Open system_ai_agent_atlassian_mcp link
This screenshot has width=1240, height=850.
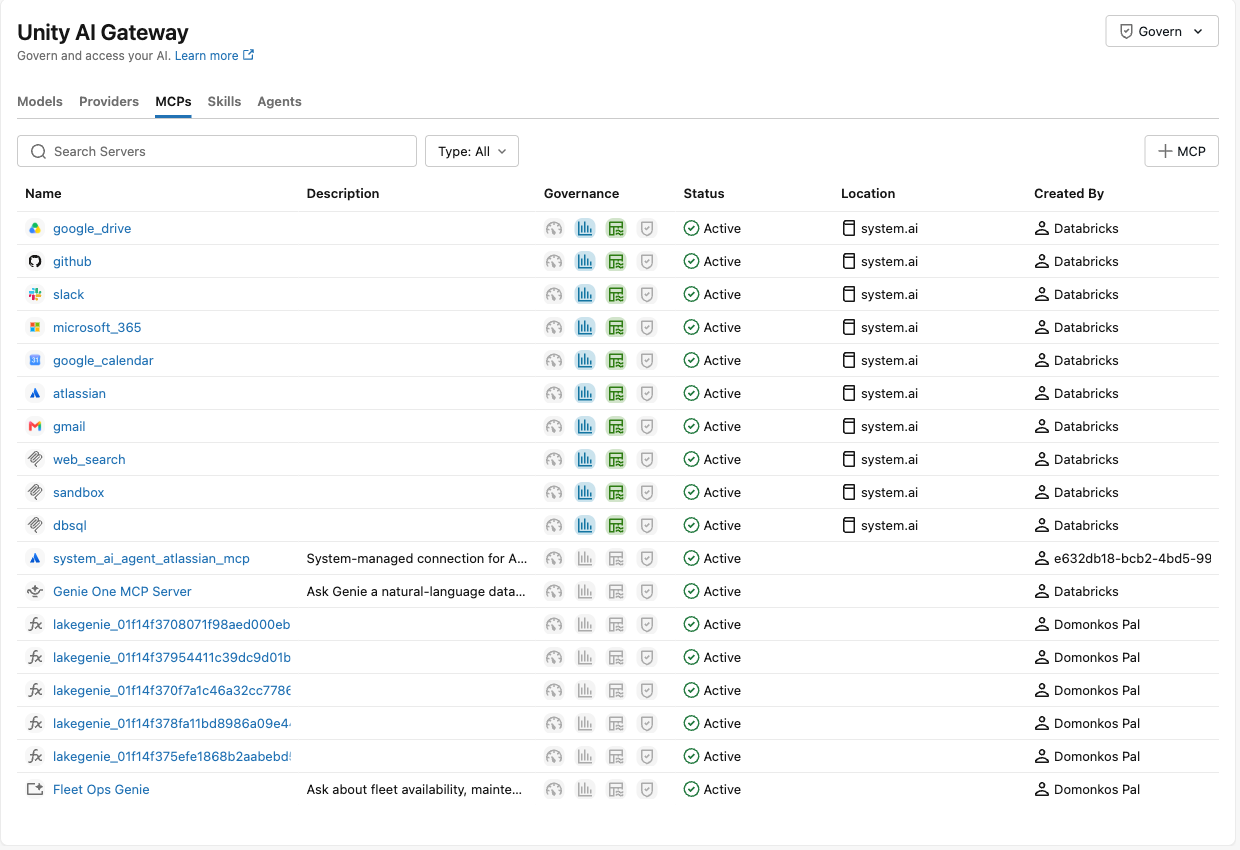tap(151, 558)
